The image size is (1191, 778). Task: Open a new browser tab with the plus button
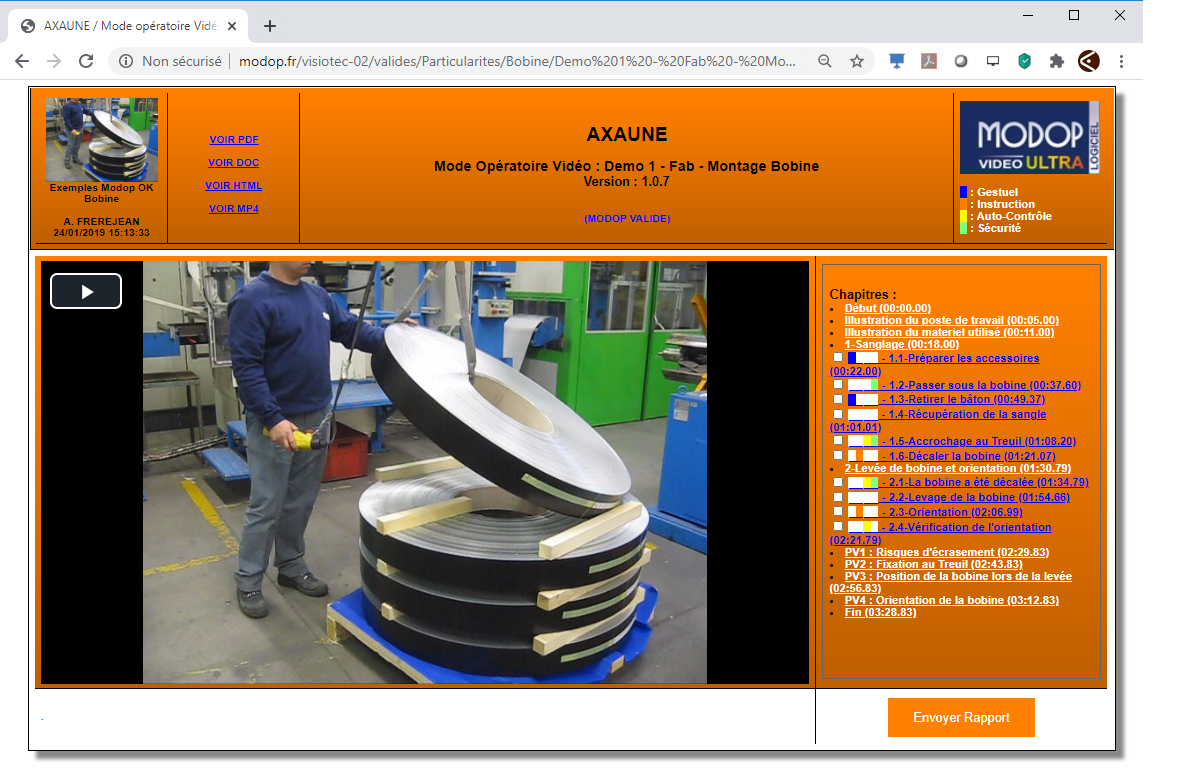[x=269, y=26]
